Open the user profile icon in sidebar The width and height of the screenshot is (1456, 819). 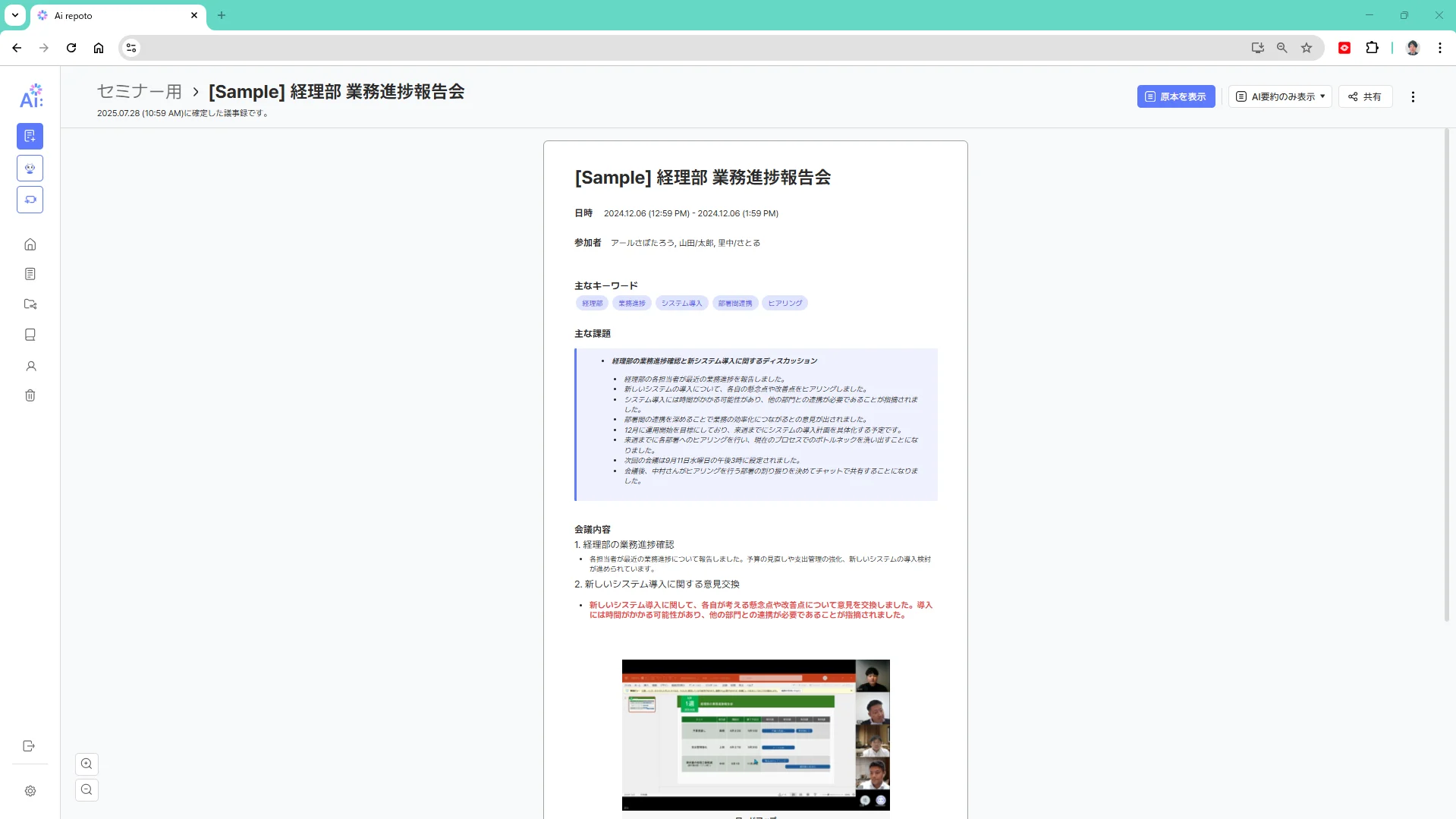pyautogui.click(x=30, y=366)
